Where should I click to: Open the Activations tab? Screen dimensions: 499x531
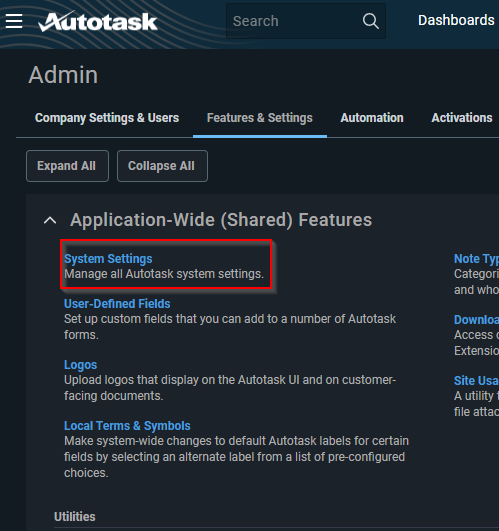[x=462, y=118]
